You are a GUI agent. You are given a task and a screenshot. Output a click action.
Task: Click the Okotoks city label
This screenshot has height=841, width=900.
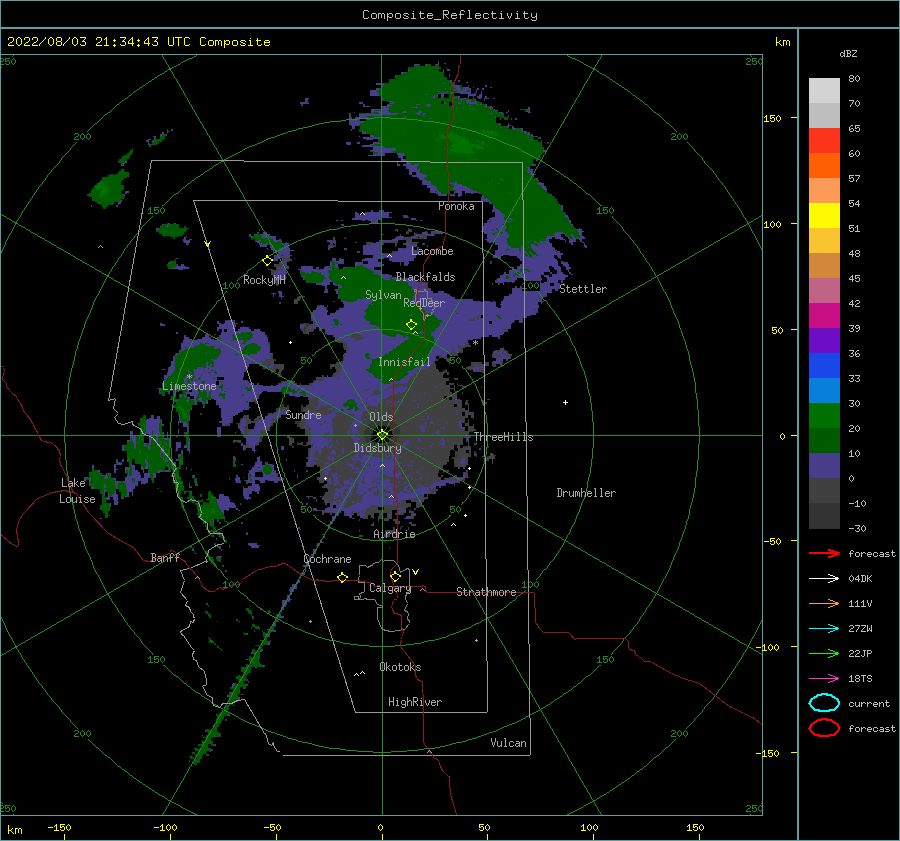(401, 667)
